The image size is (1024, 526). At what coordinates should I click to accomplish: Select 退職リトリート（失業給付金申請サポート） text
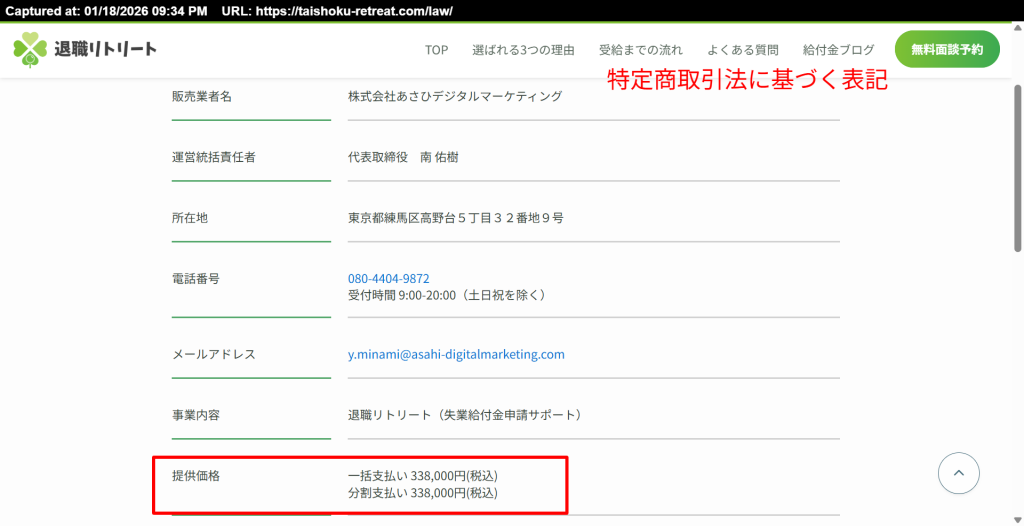[x=465, y=415]
